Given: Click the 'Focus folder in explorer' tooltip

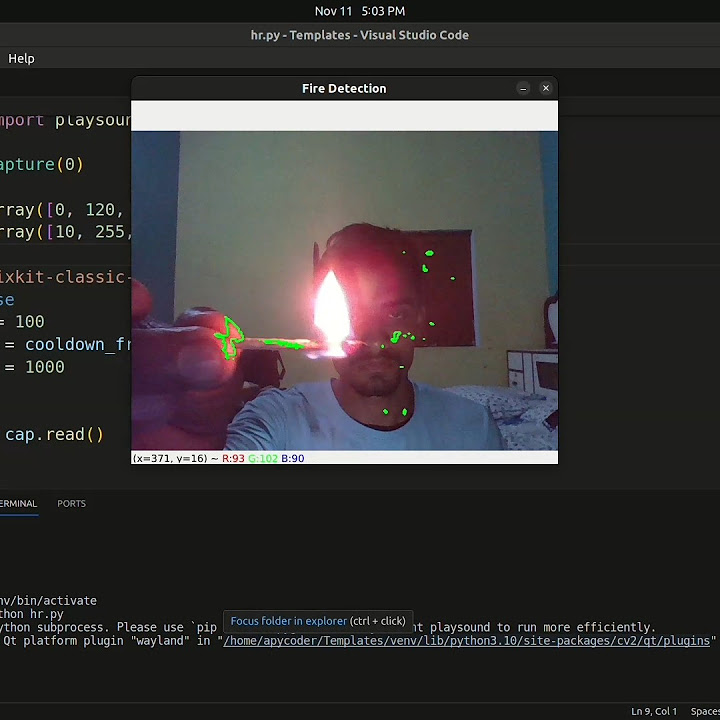Looking at the screenshot, I should tap(318, 621).
